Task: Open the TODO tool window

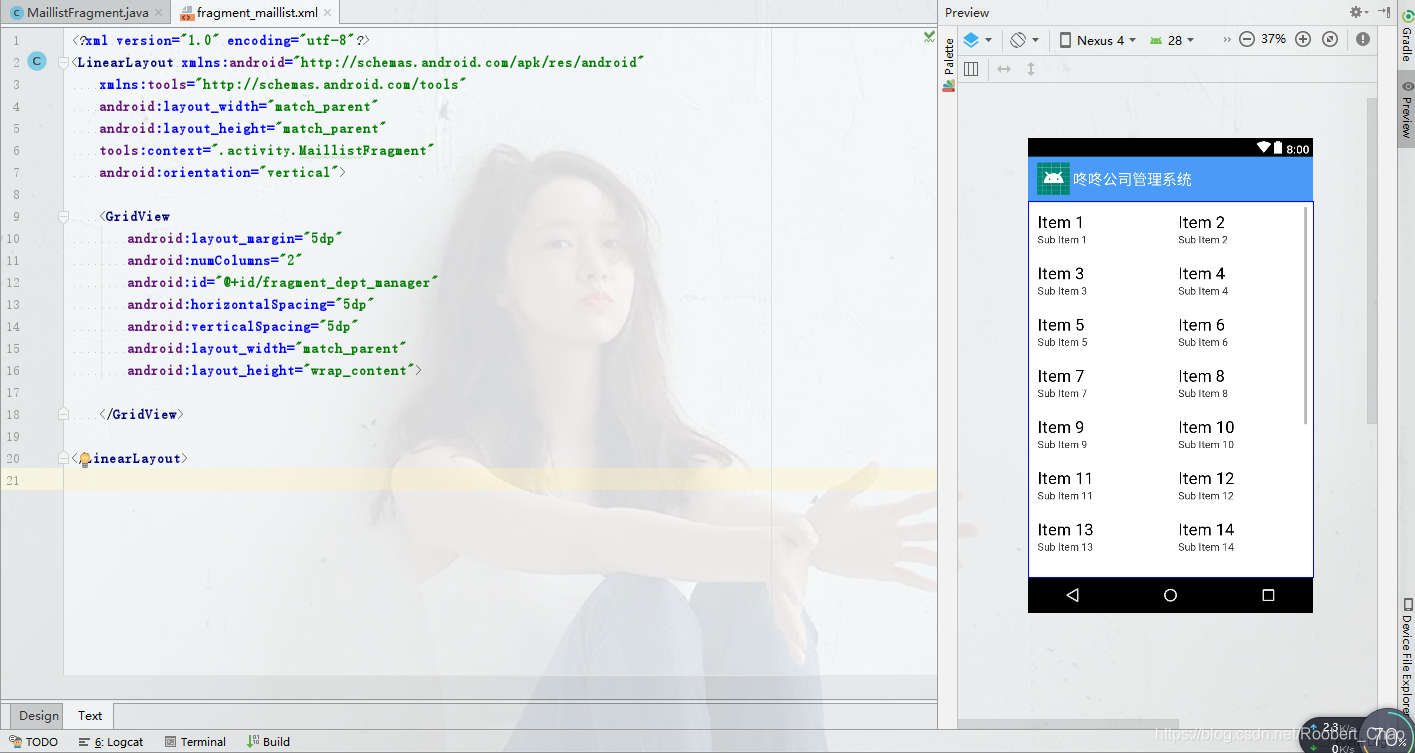Action: click(x=34, y=742)
